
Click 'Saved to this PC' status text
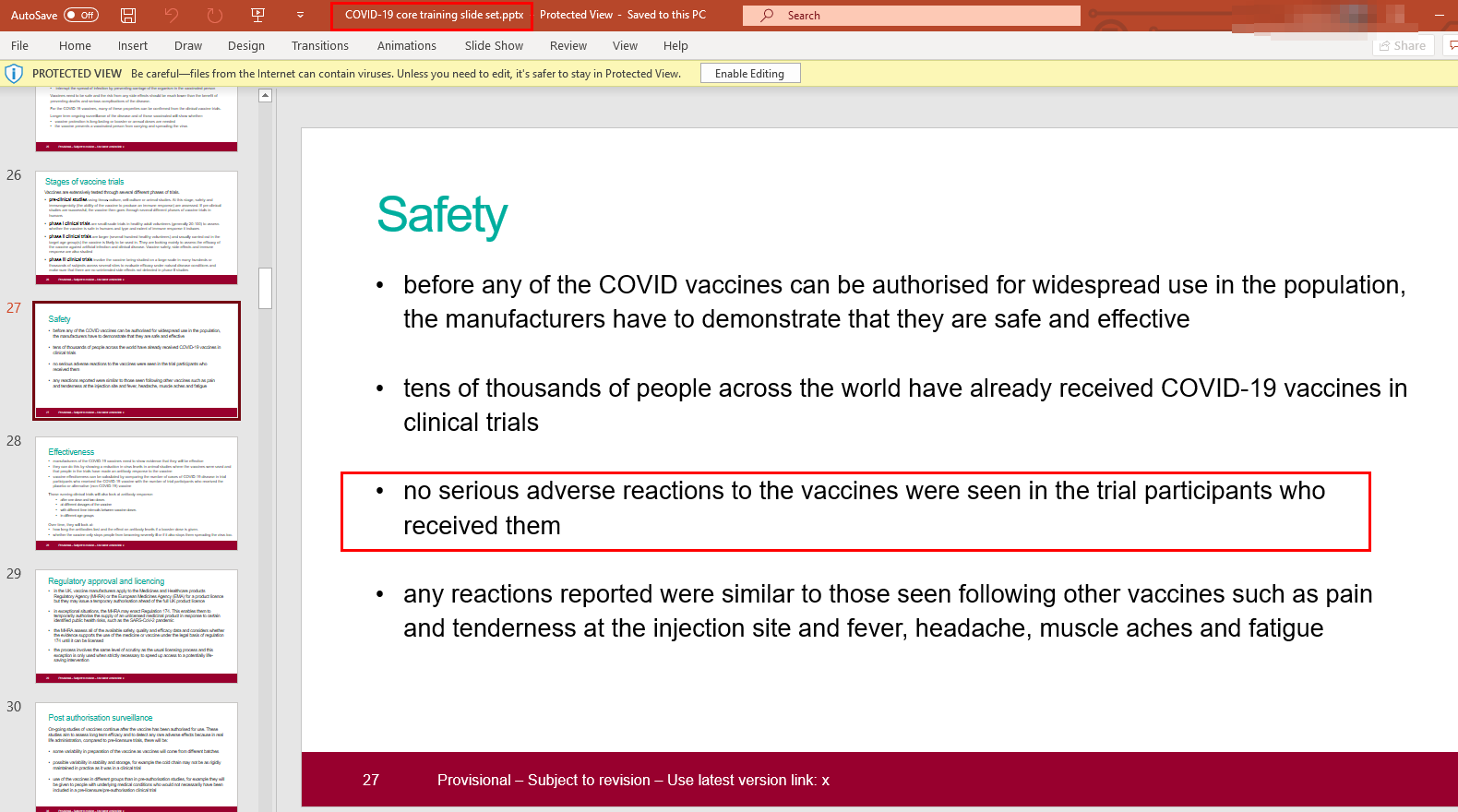point(666,15)
